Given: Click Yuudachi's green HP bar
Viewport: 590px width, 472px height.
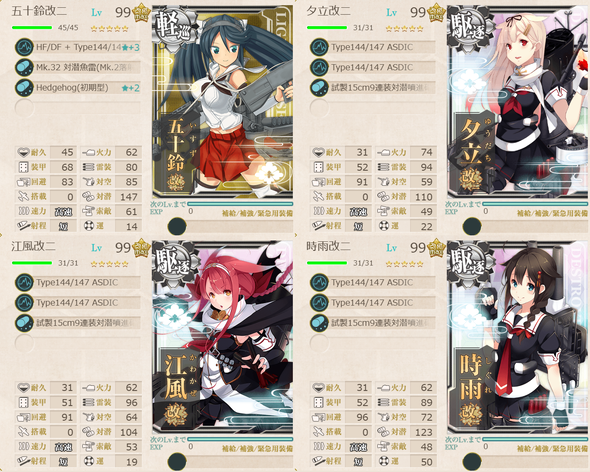Looking at the screenshot, I should click(327, 27).
